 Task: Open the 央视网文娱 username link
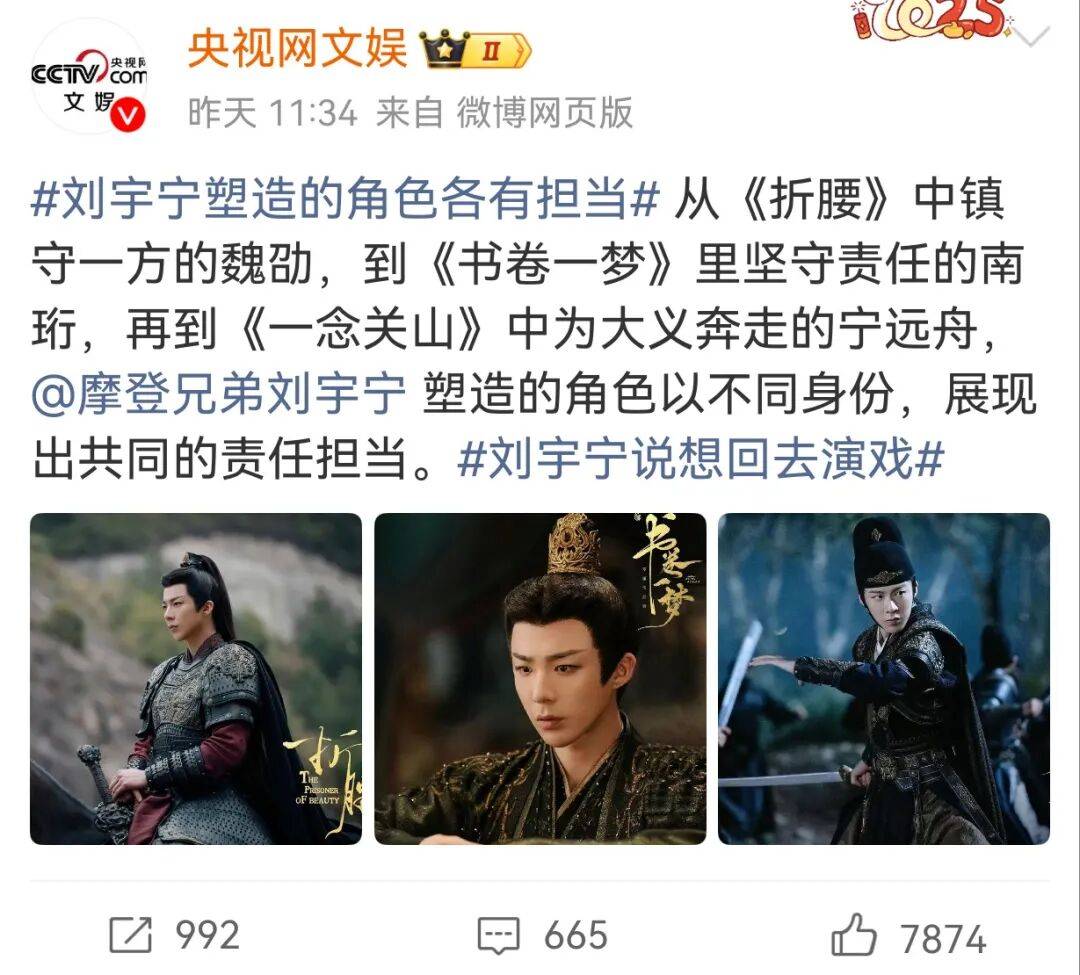pos(297,49)
